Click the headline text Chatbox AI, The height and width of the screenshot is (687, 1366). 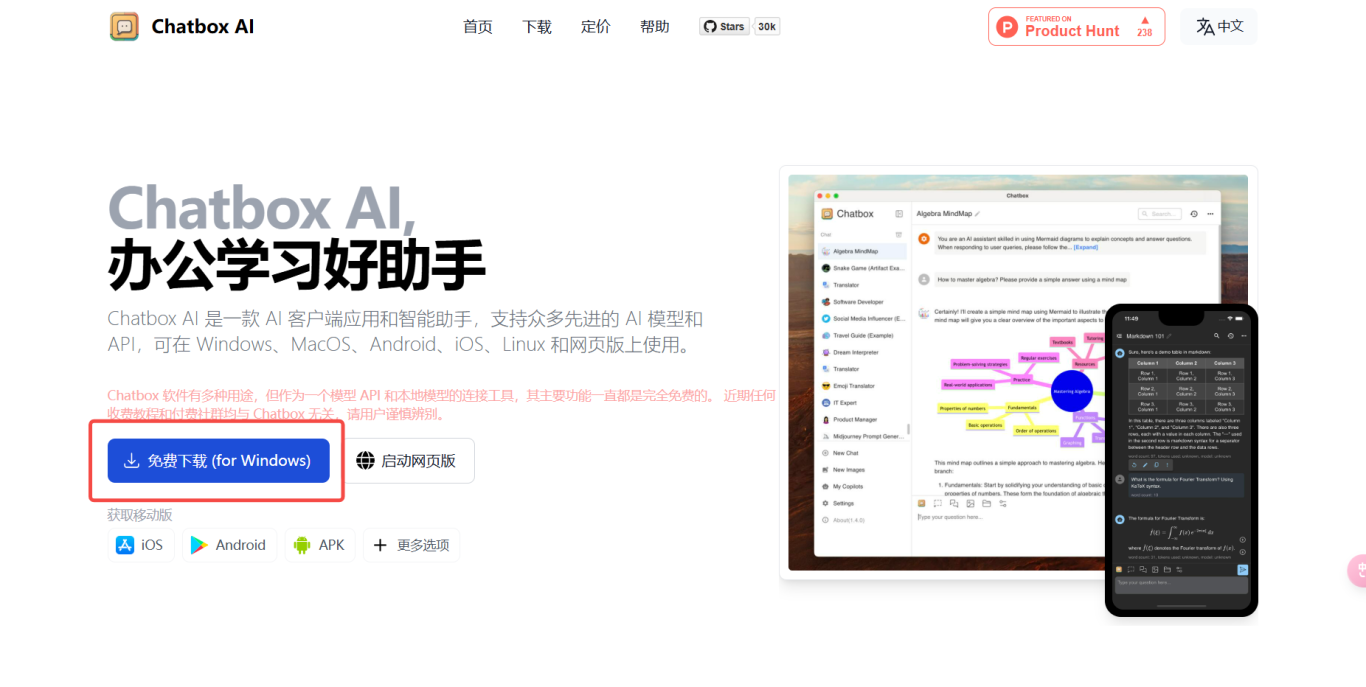263,207
